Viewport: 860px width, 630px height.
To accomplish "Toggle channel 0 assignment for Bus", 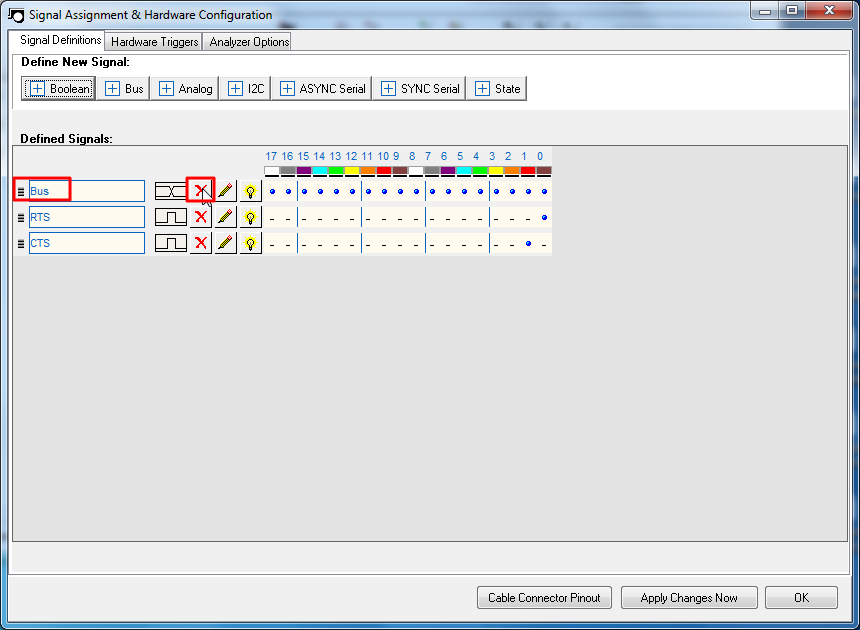I will click(x=544, y=191).
